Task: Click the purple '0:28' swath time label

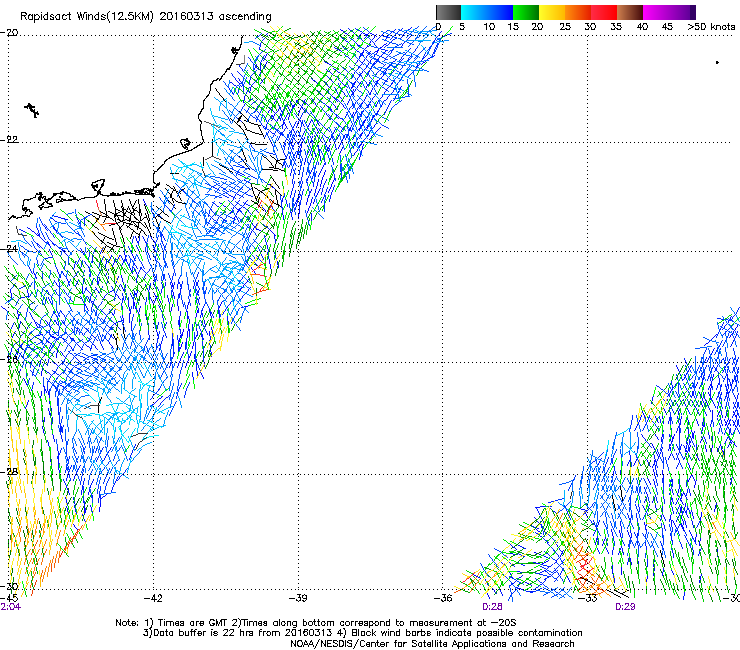Action: pos(492,607)
